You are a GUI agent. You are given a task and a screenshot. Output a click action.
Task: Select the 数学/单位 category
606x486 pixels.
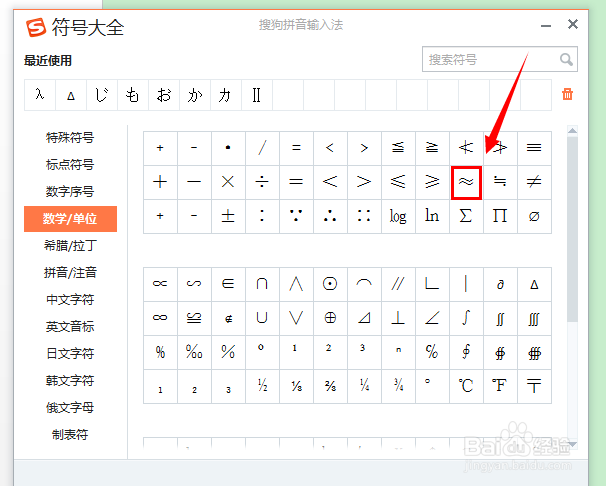tap(70, 219)
